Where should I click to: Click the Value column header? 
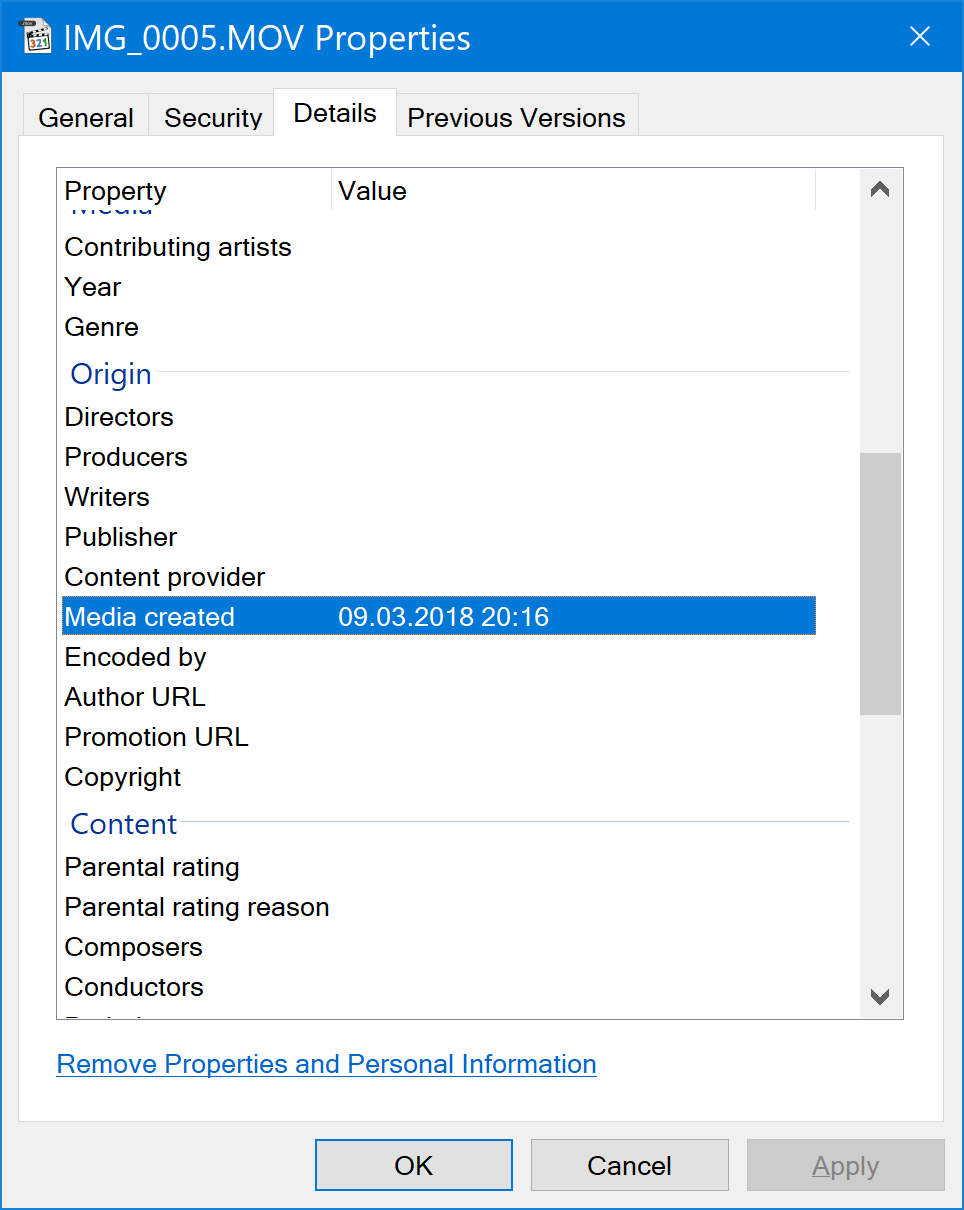click(x=572, y=191)
